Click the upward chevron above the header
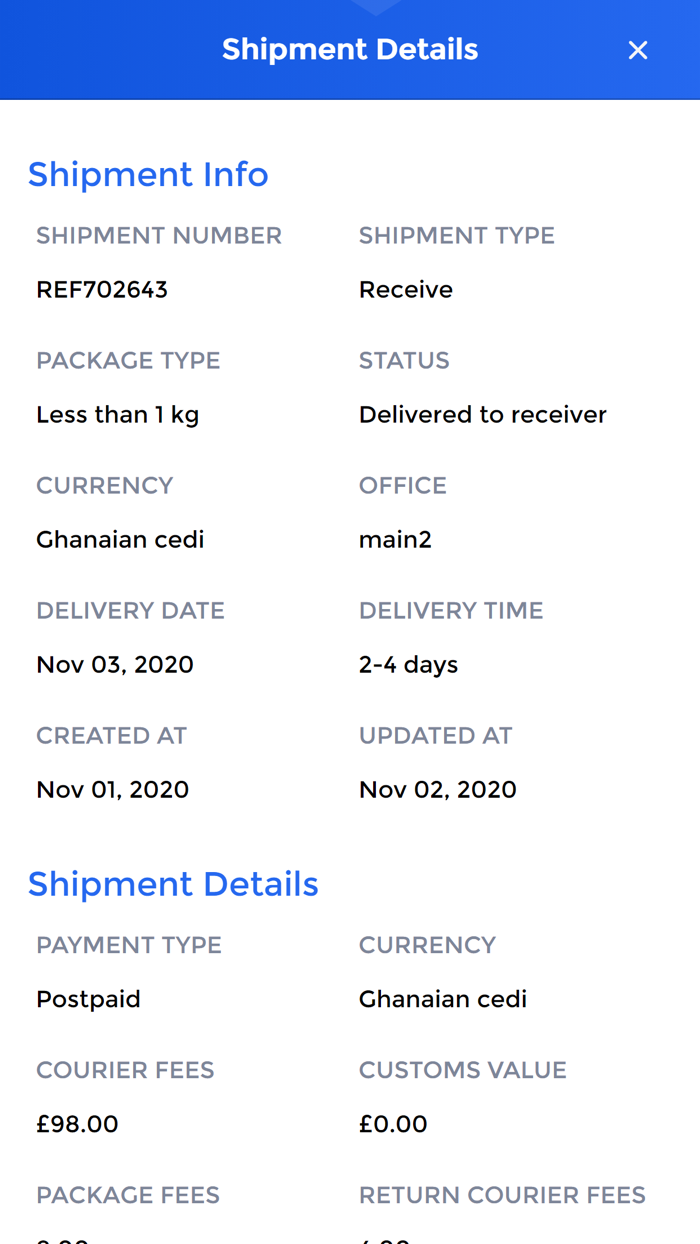This screenshot has height=1244, width=700. click(376, 5)
